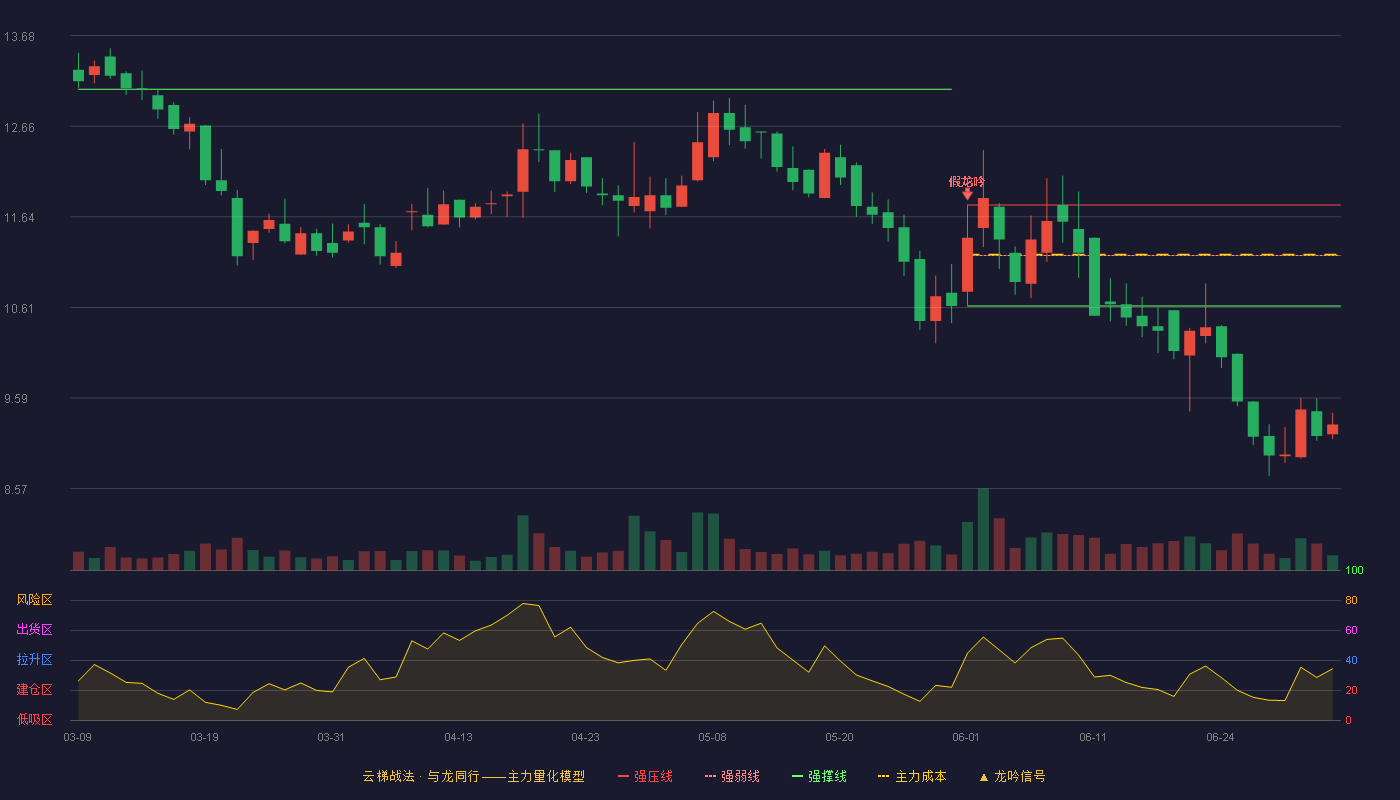Click the 05-08 date label
1400x800 pixels.
click(x=712, y=737)
